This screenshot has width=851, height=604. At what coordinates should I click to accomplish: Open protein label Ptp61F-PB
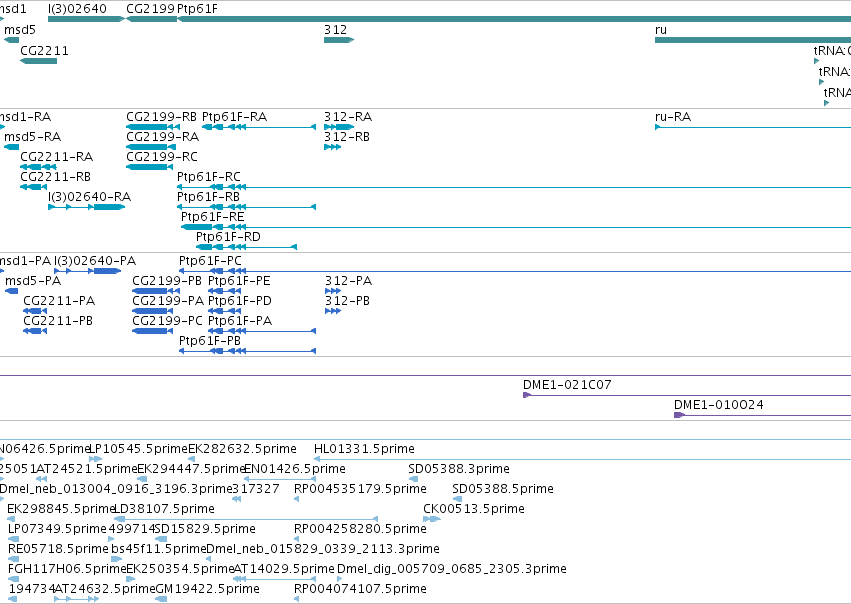[x=210, y=341]
